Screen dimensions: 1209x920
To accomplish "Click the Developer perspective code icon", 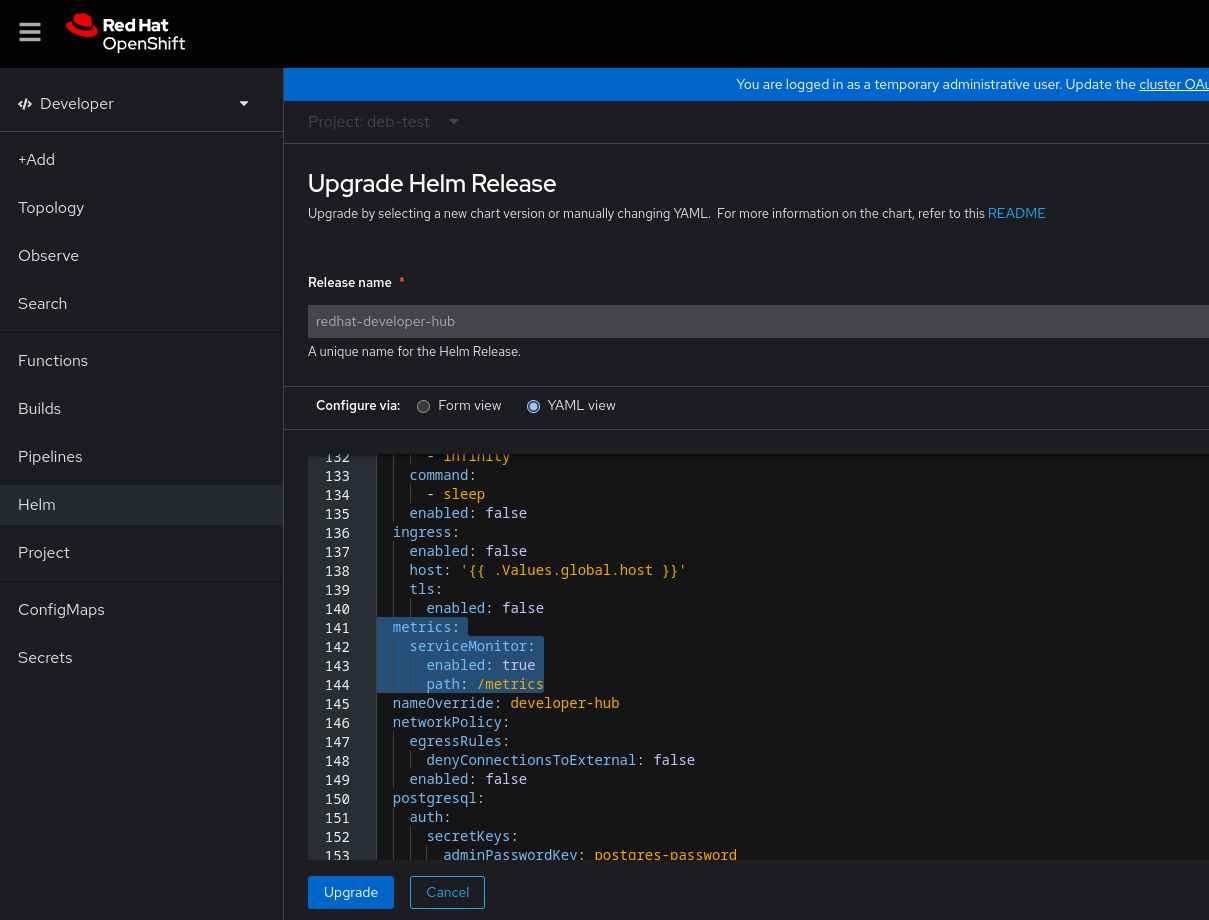I will coord(24,103).
